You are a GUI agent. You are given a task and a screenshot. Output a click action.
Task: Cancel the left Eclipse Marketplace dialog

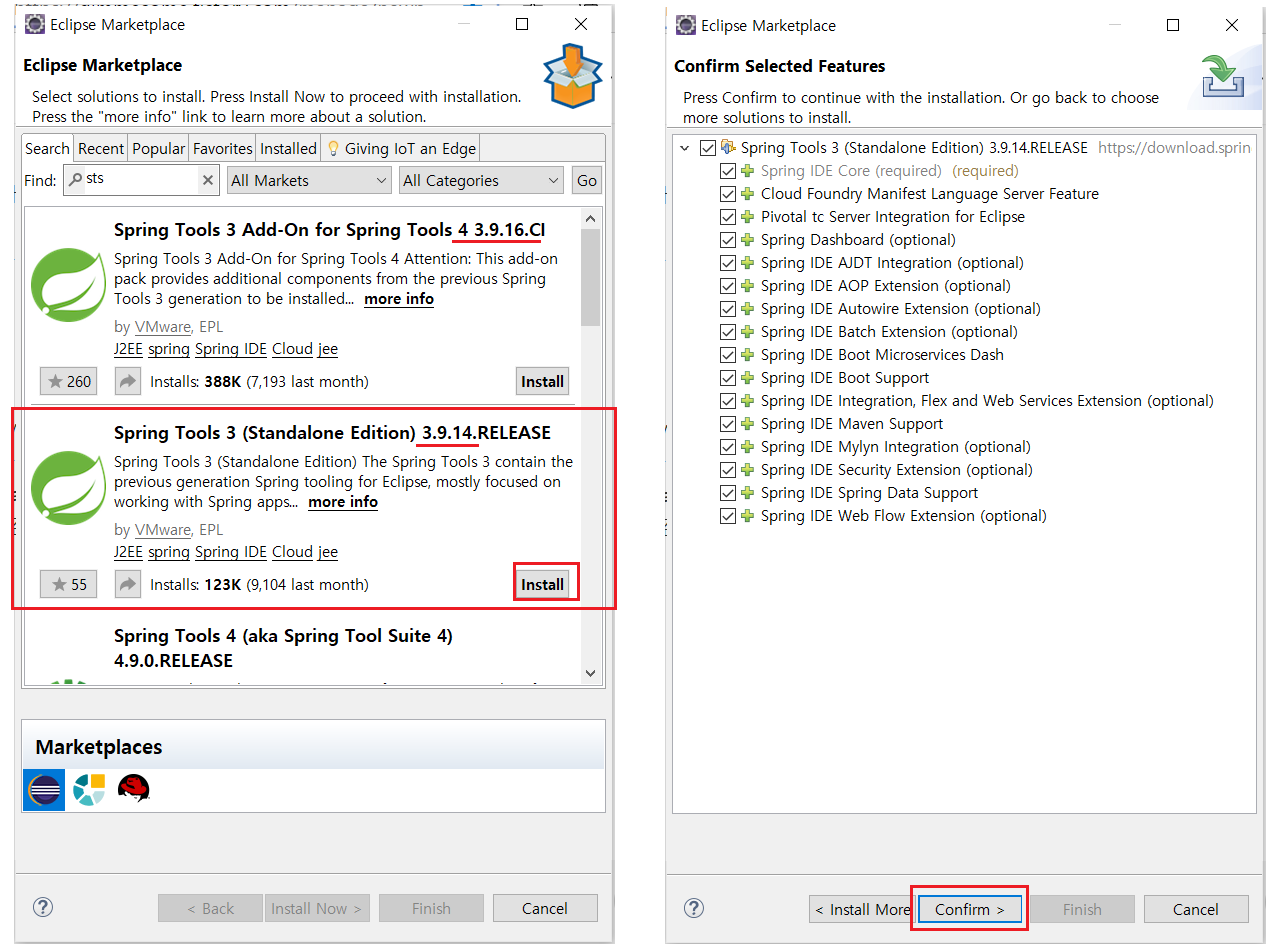click(x=545, y=908)
